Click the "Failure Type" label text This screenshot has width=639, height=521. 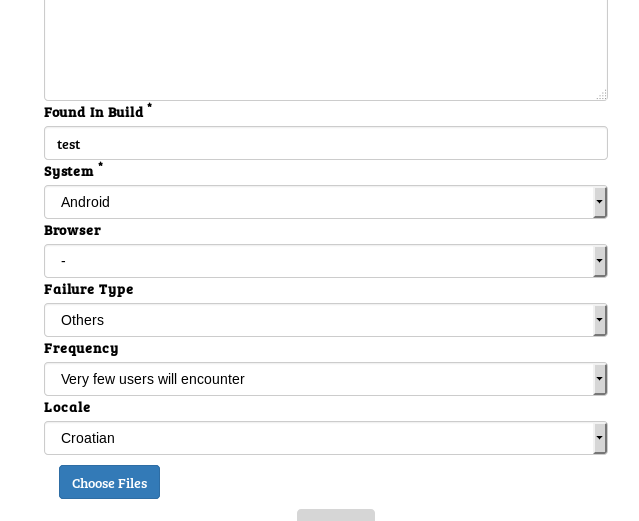coord(89,289)
